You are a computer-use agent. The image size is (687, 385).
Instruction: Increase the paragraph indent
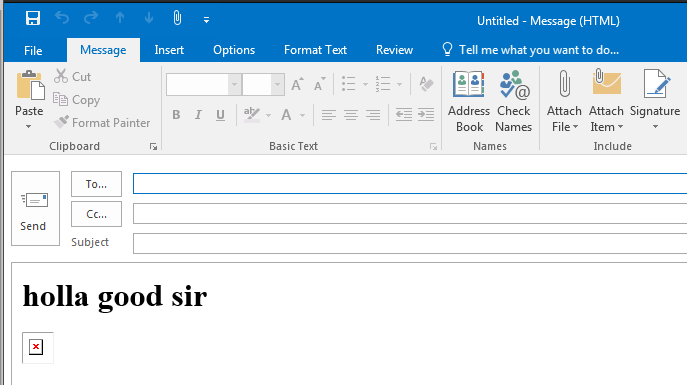426,115
